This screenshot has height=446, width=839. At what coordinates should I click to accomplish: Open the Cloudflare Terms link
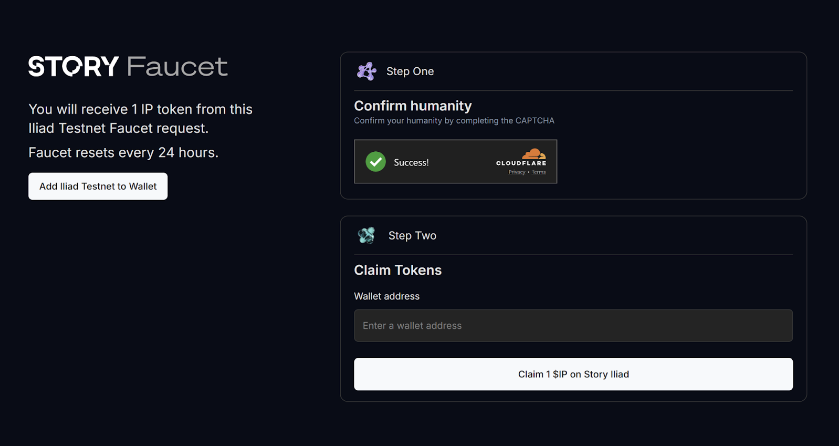click(x=539, y=172)
